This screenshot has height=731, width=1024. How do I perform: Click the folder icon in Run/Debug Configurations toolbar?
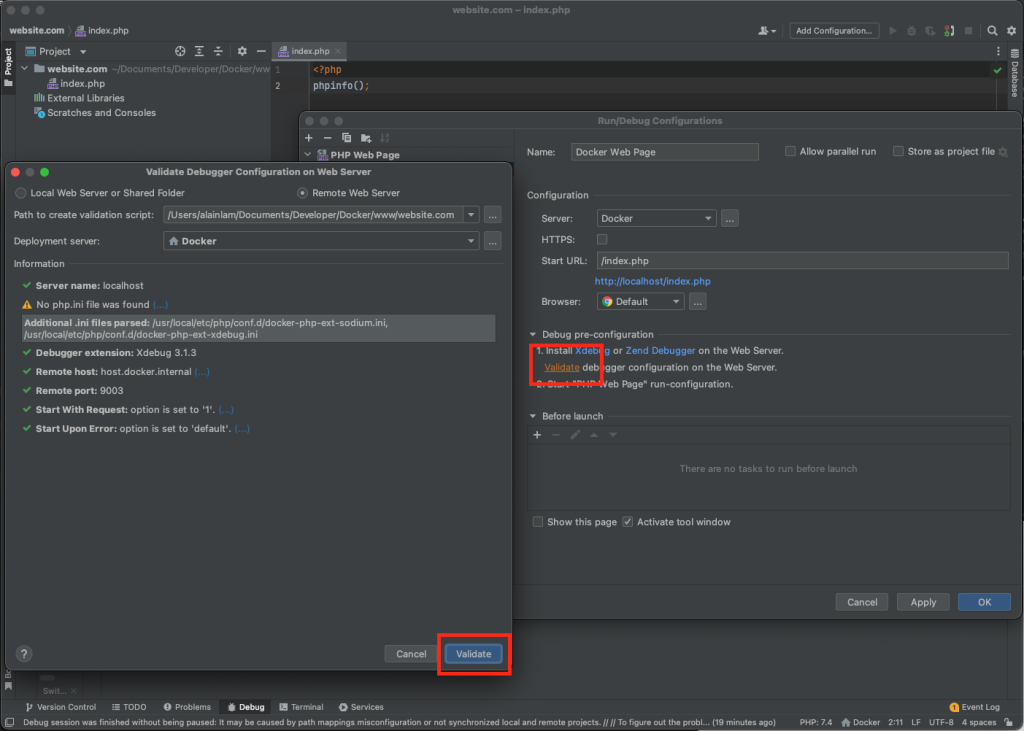pyautogui.click(x=366, y=138)
